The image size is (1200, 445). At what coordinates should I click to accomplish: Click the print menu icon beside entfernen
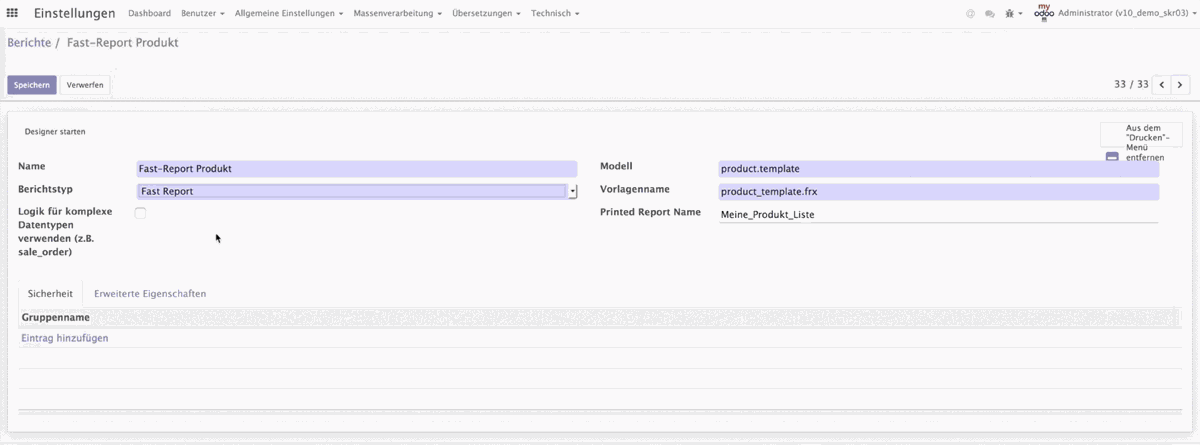tap(1112, 157)
